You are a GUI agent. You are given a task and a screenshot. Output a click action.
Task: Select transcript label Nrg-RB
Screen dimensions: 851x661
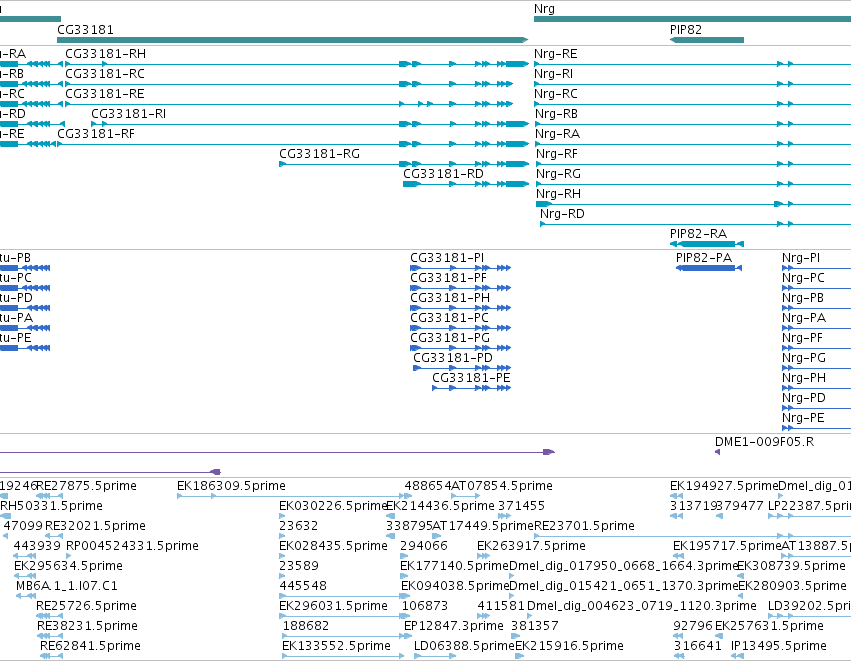(x=556, y=114)
